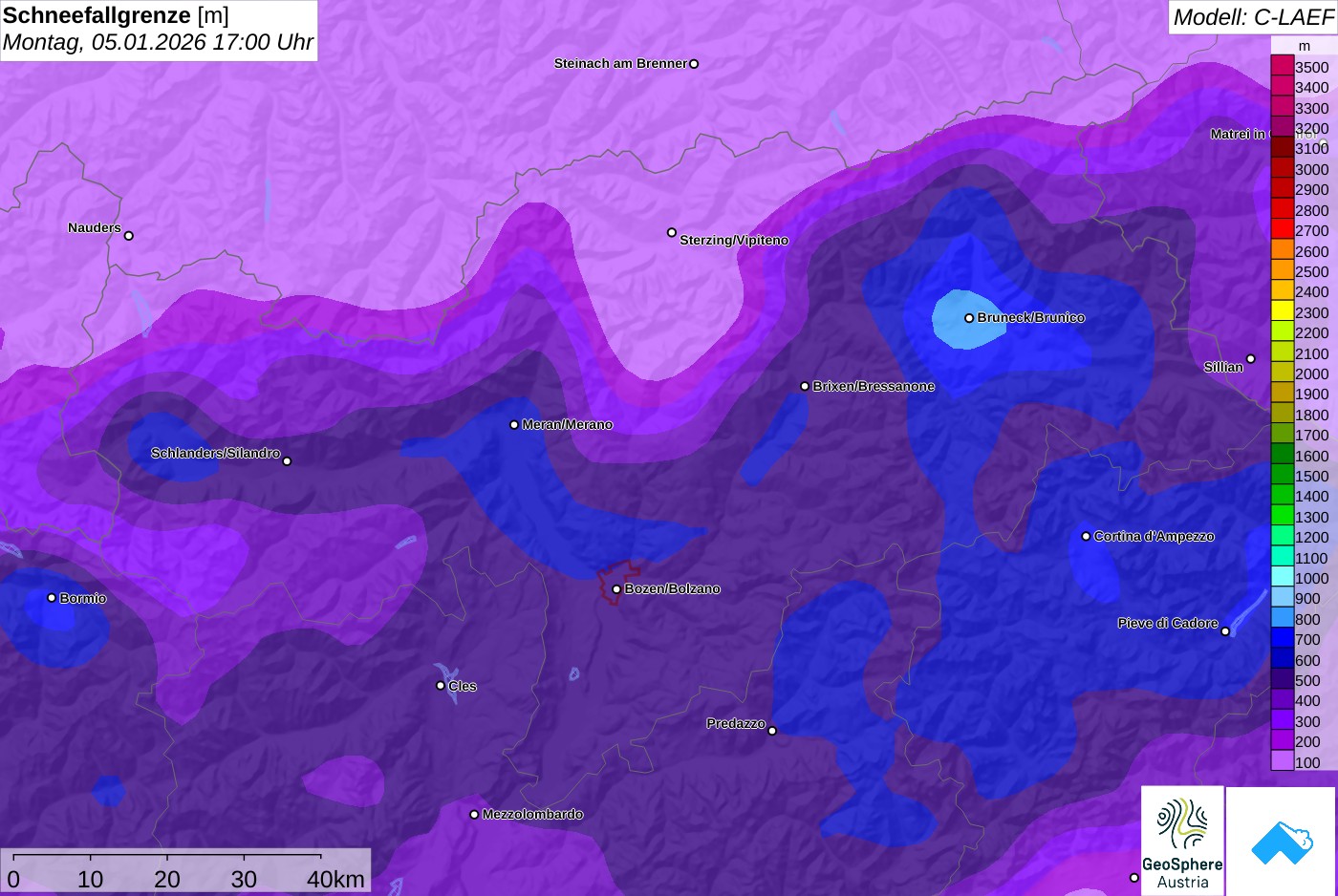Click the Cortina d'Ampezzo label text
Image resolution: width=1338 pixels, height=896 pixels.
(x=1155, y=536)
